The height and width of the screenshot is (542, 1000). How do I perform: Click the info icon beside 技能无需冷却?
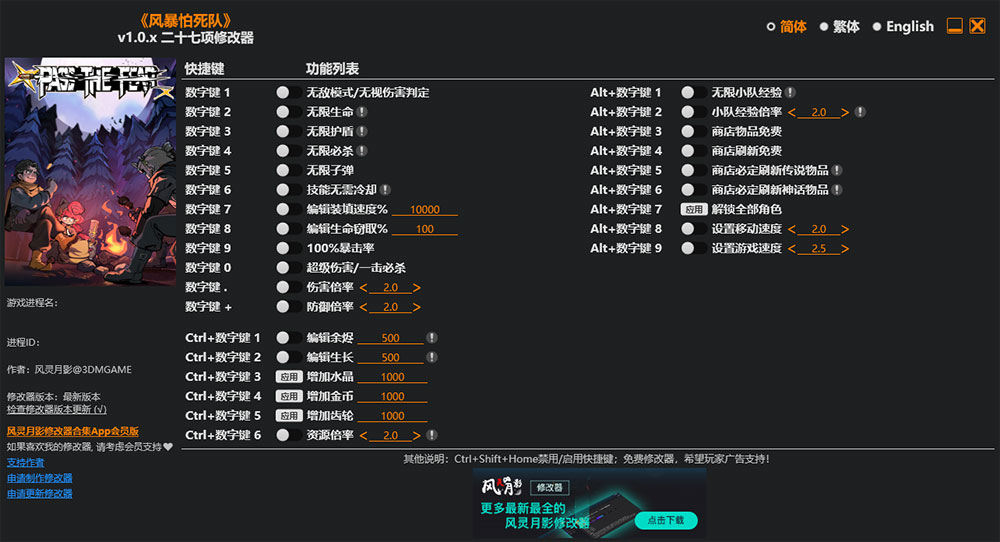point(385,190)
